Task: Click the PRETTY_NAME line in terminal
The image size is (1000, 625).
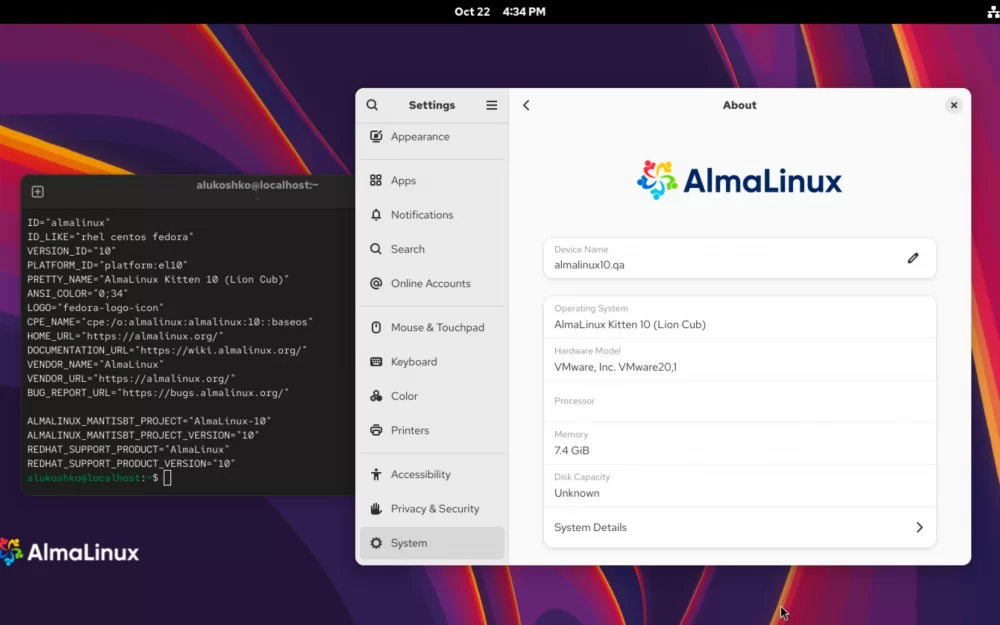Action: [158, 279]
